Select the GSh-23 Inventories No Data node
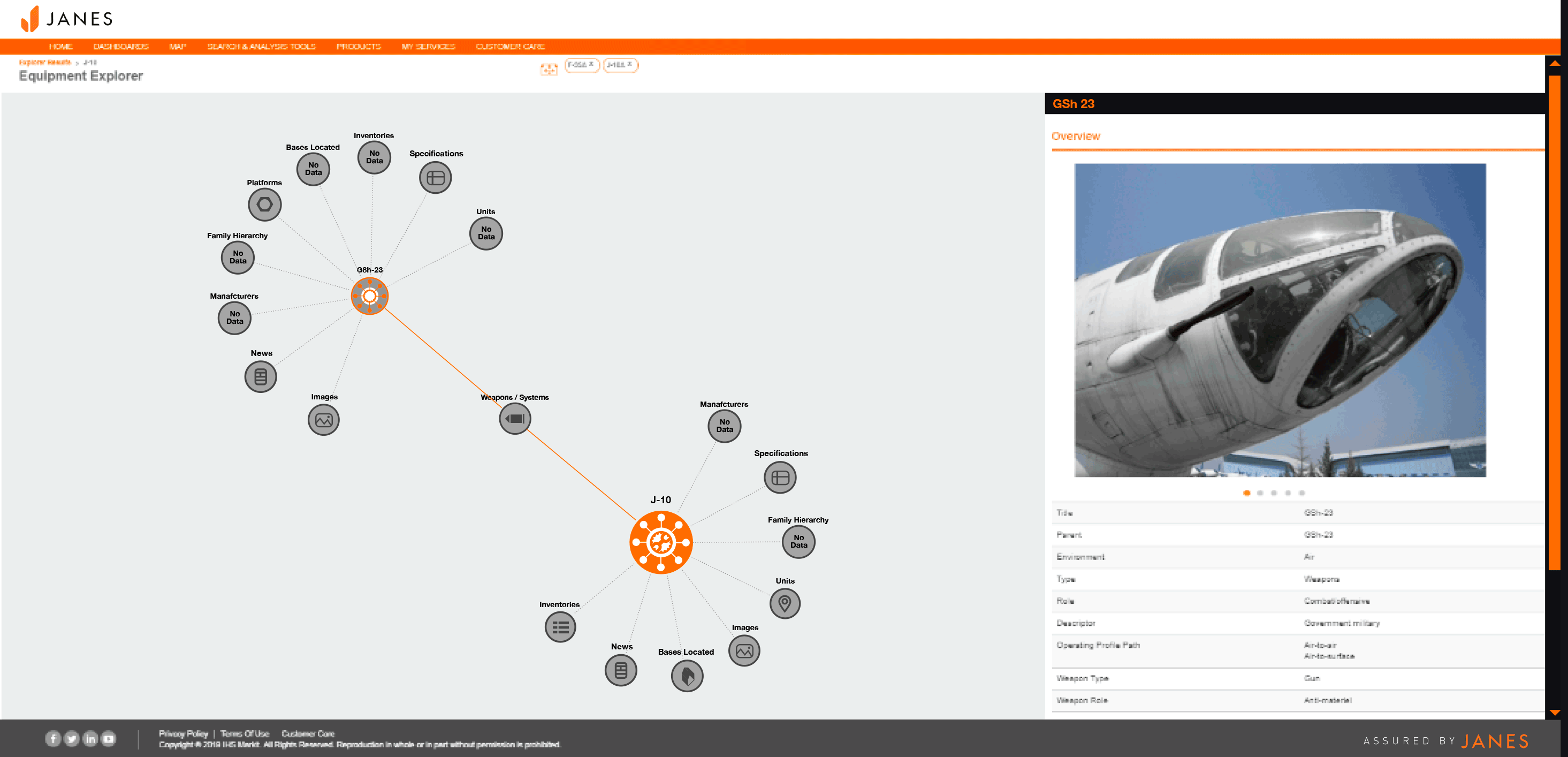 point(375,157)
